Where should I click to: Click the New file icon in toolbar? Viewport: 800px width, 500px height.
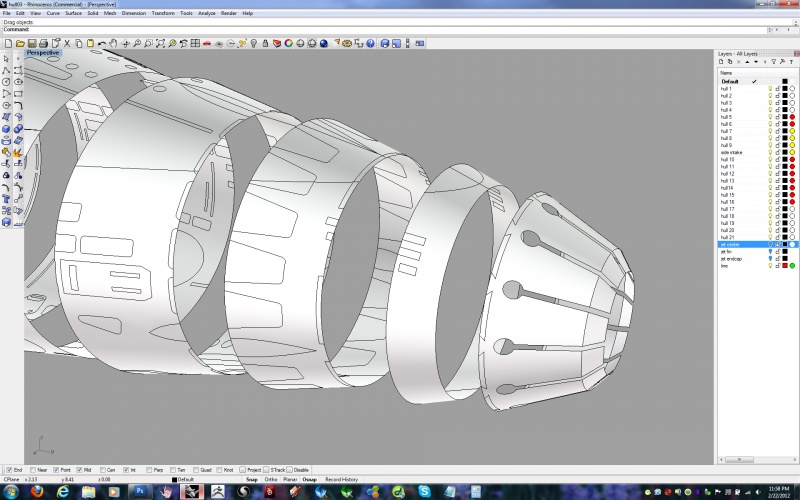[x=9, y=43]
